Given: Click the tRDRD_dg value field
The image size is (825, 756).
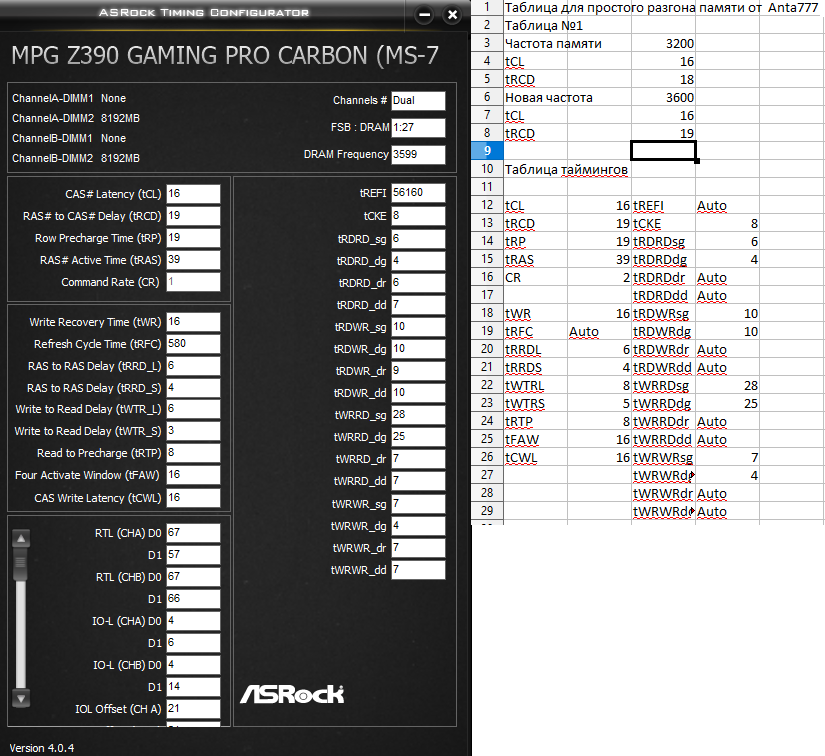Looking at the screenshot, I should click(418, 261).
